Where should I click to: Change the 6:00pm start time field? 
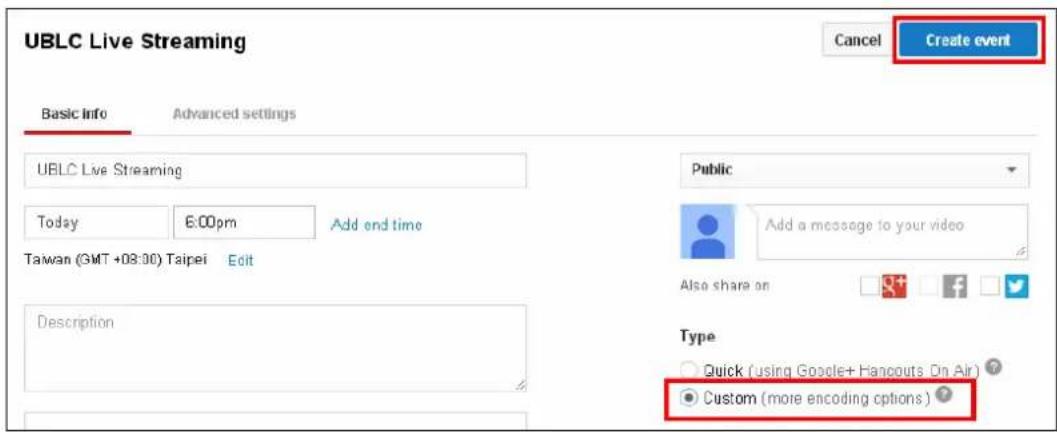tap(244, 222)
